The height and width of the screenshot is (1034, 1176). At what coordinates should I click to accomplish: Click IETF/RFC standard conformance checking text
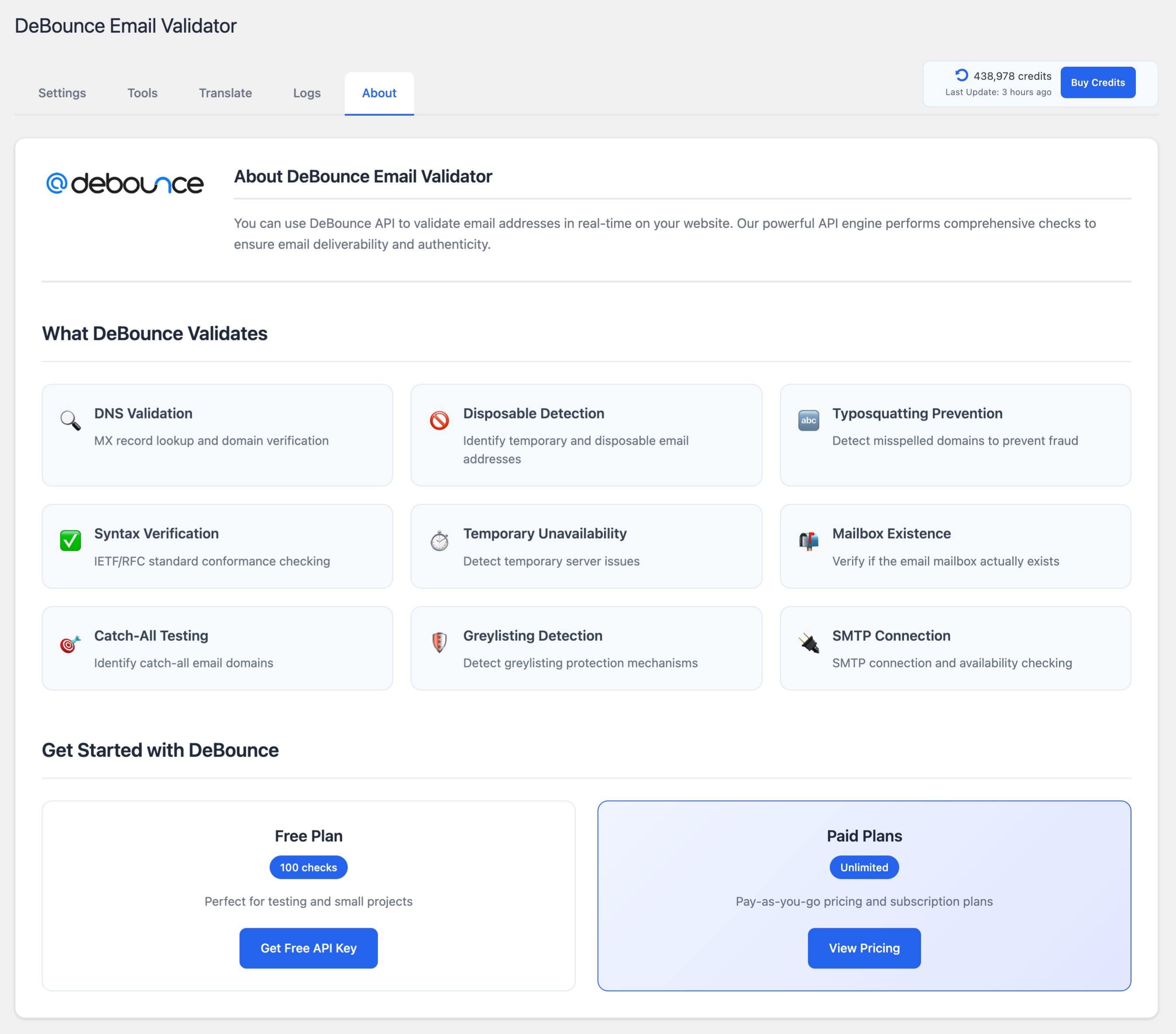(212, 561)
